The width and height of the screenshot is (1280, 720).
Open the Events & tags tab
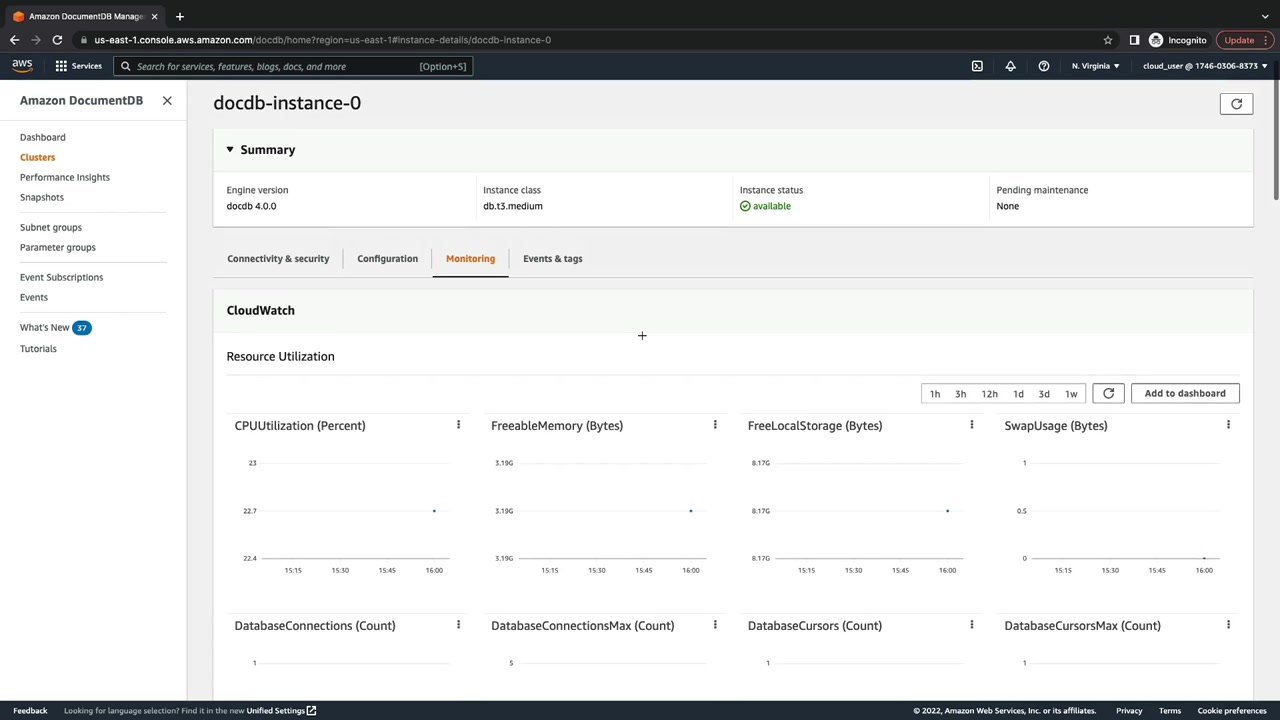point(552,259)
